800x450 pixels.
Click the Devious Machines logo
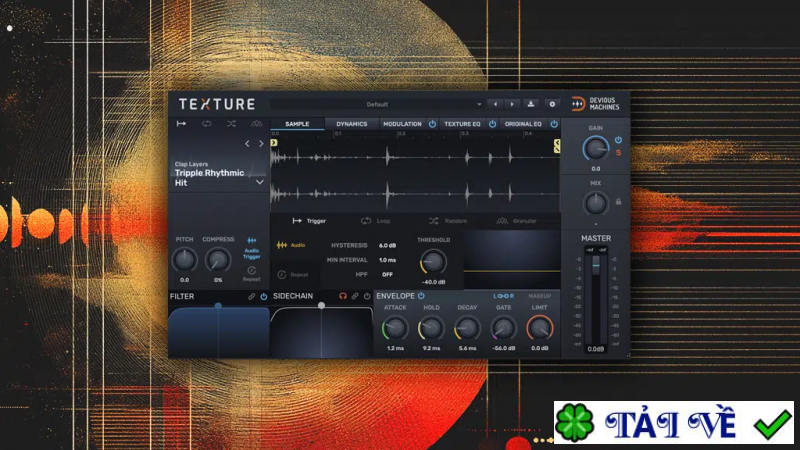595,104
